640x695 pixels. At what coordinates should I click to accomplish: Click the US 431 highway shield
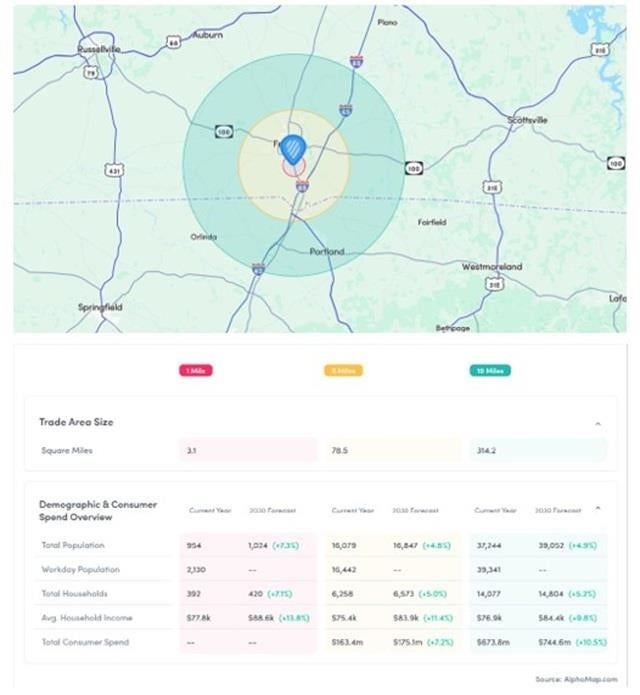(x=114, y=170)
